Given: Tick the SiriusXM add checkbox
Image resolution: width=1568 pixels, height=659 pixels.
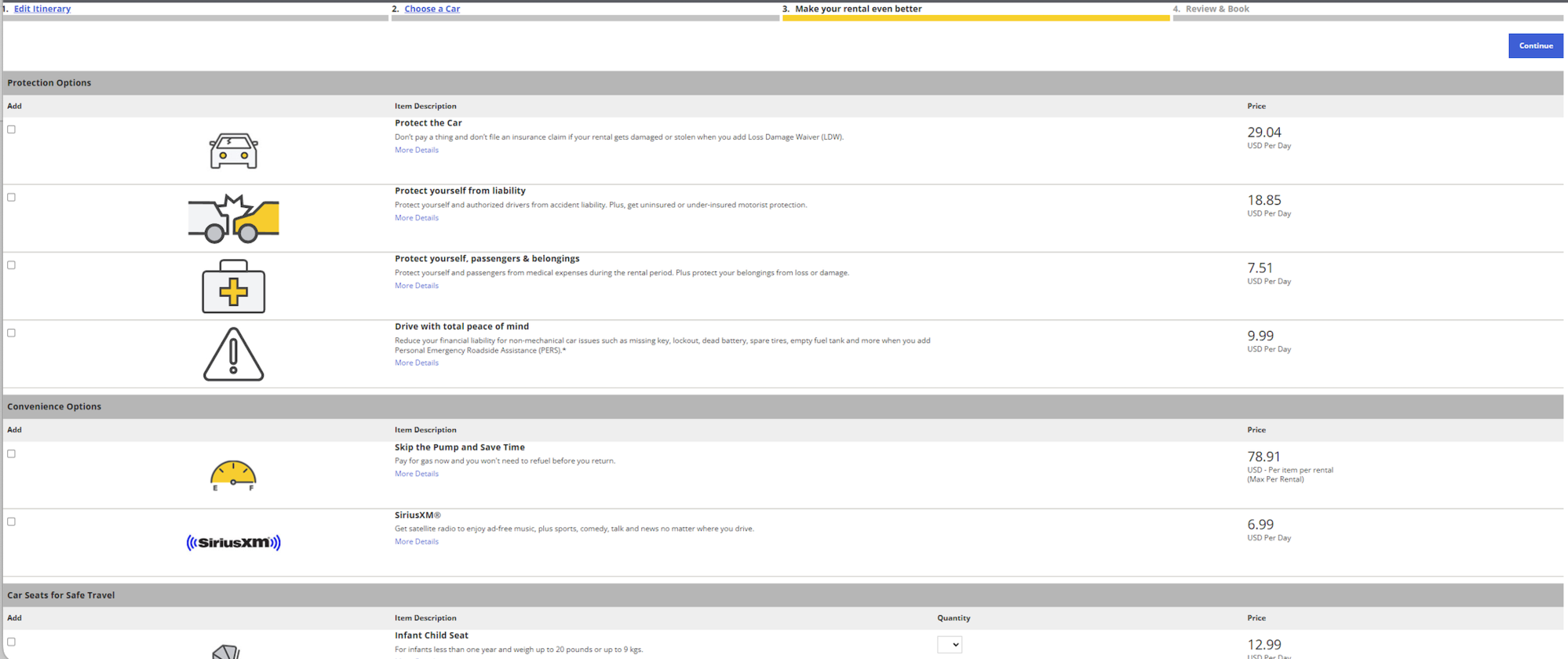Looking at the screenshot, I should 12,522.
